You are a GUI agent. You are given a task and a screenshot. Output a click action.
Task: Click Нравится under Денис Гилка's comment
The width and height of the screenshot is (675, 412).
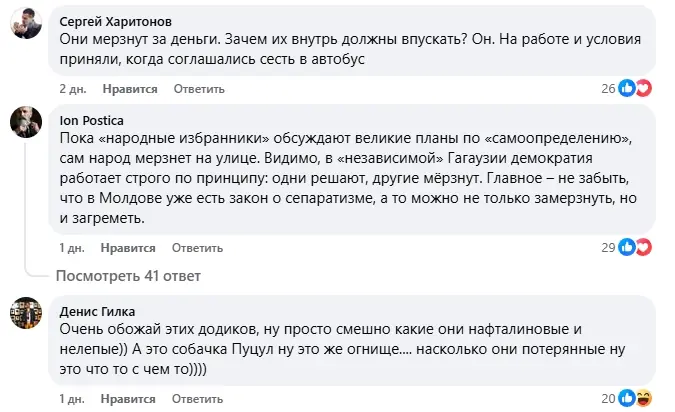(x=128, y=399)
